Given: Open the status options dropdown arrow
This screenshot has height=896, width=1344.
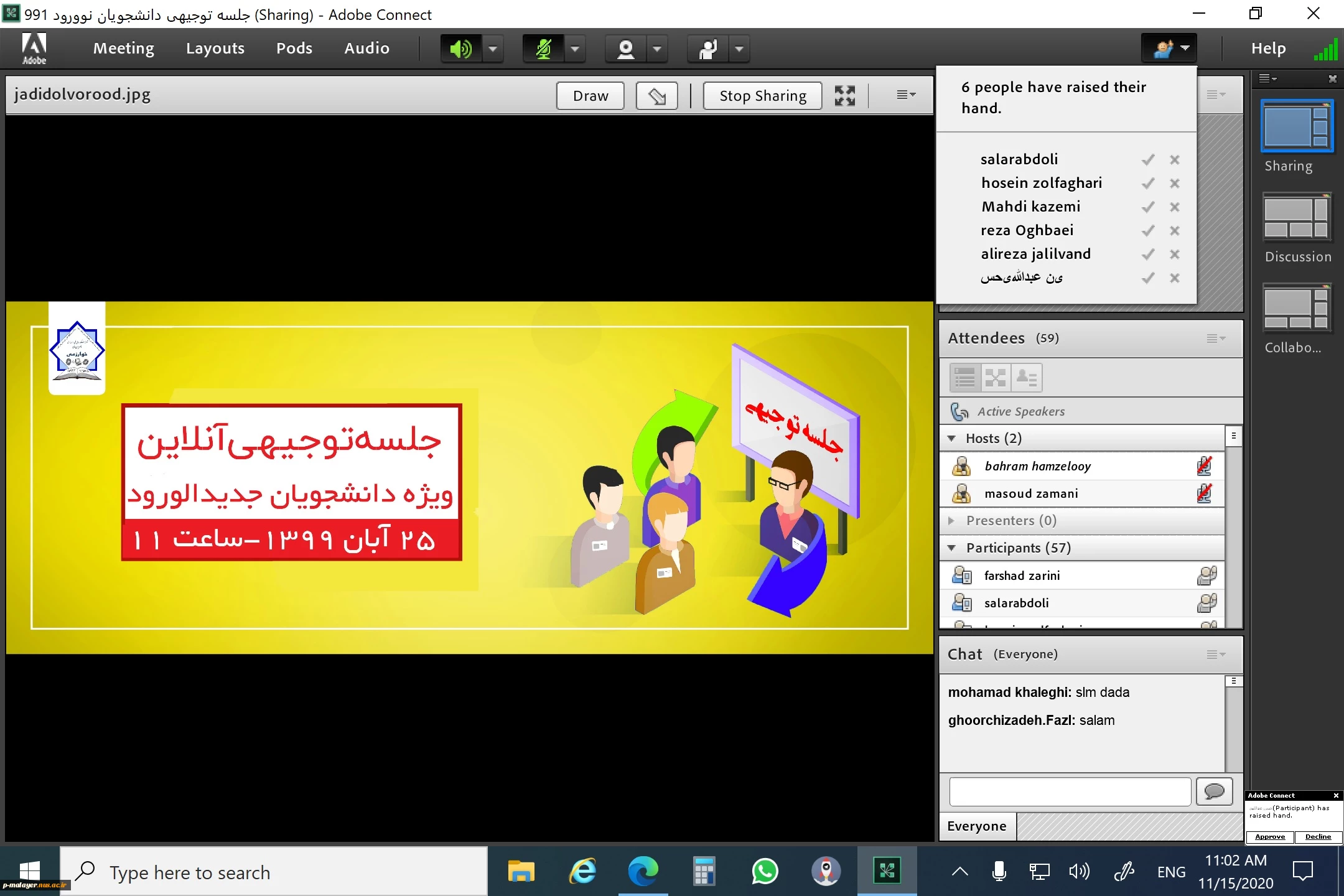Looking at the screenshot, I should tap(739, 49).
